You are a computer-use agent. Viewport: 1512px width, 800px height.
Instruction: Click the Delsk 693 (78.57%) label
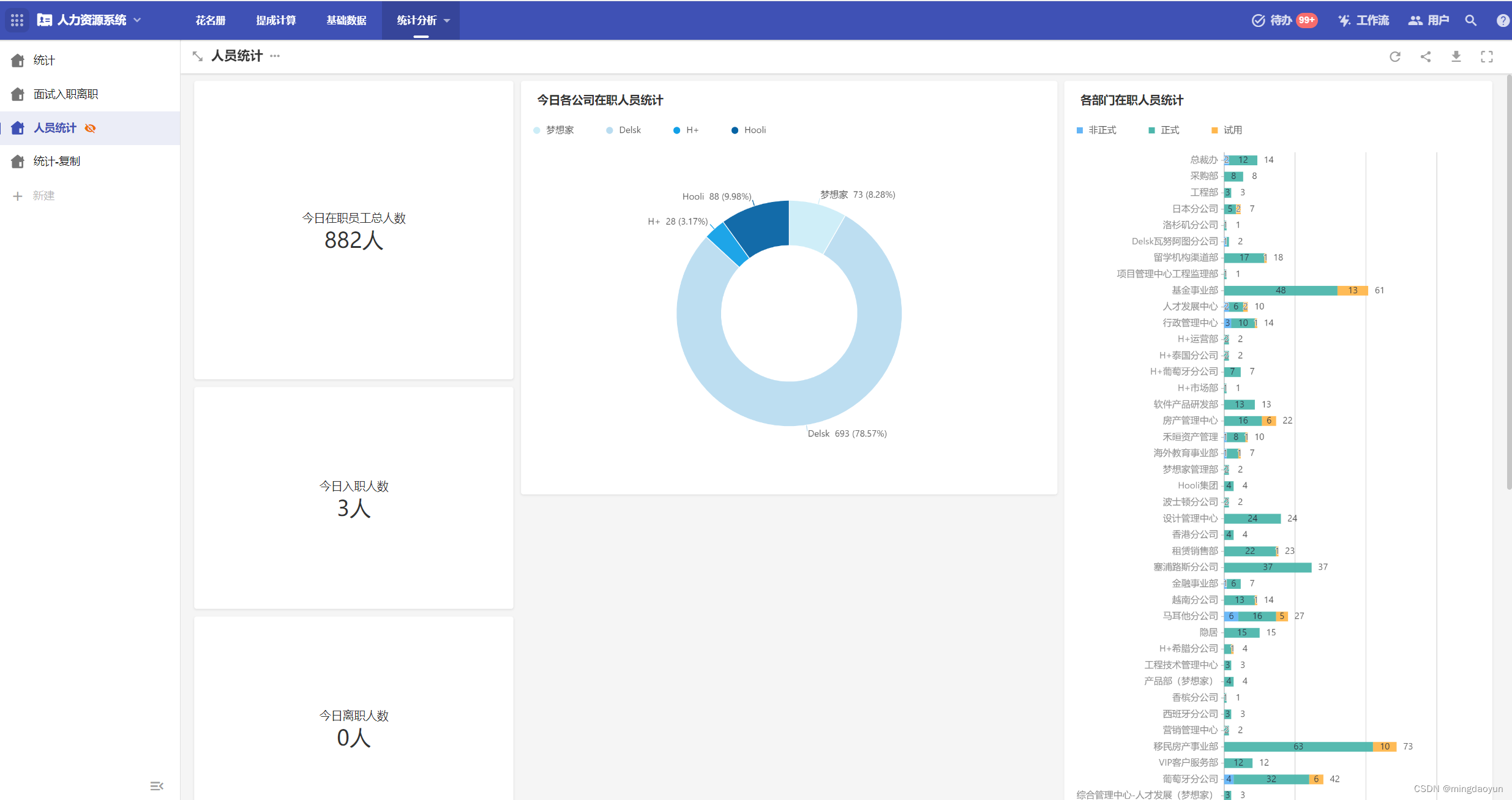[847, 433]
